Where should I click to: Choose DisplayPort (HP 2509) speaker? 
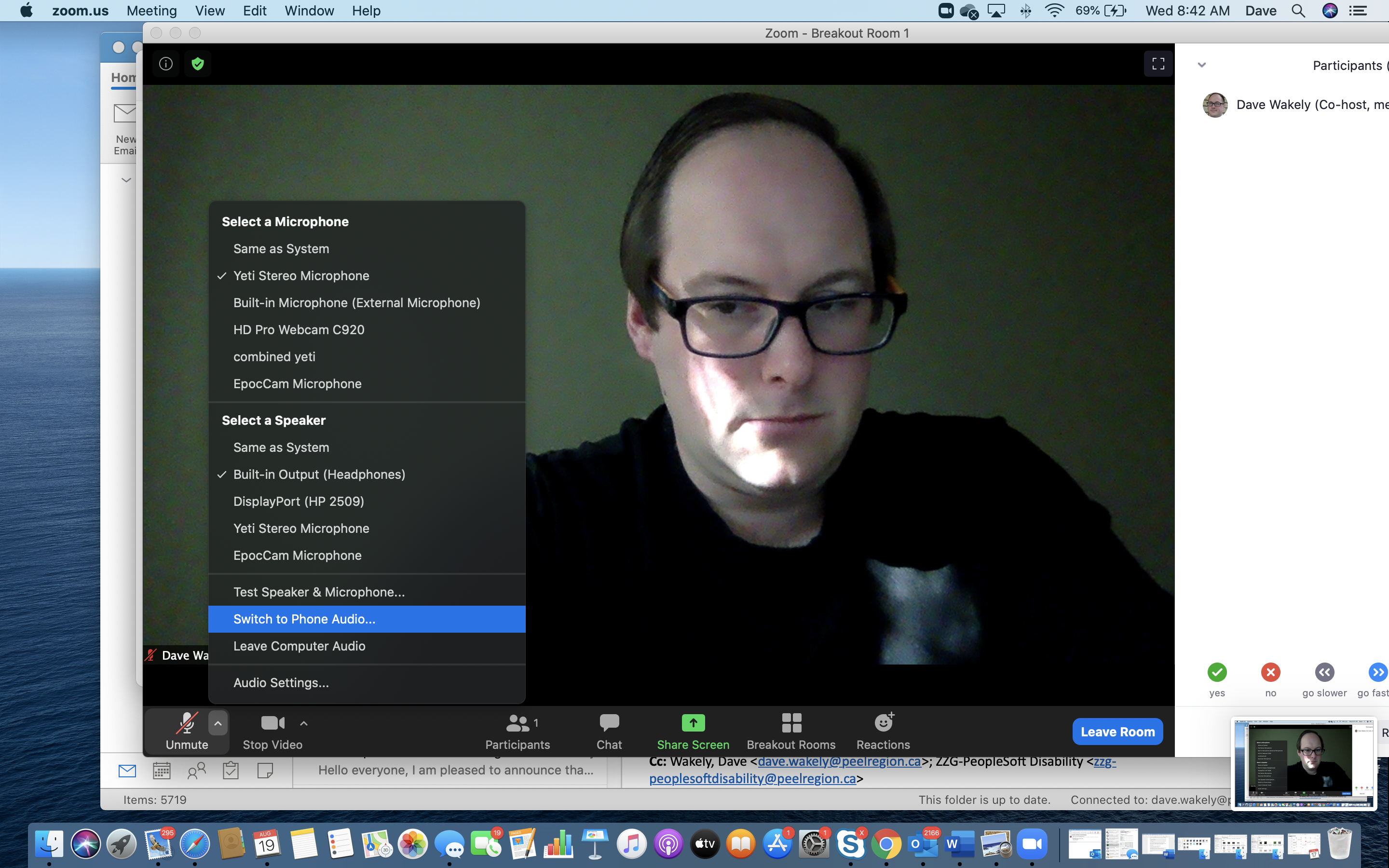(x=299, y=501)
